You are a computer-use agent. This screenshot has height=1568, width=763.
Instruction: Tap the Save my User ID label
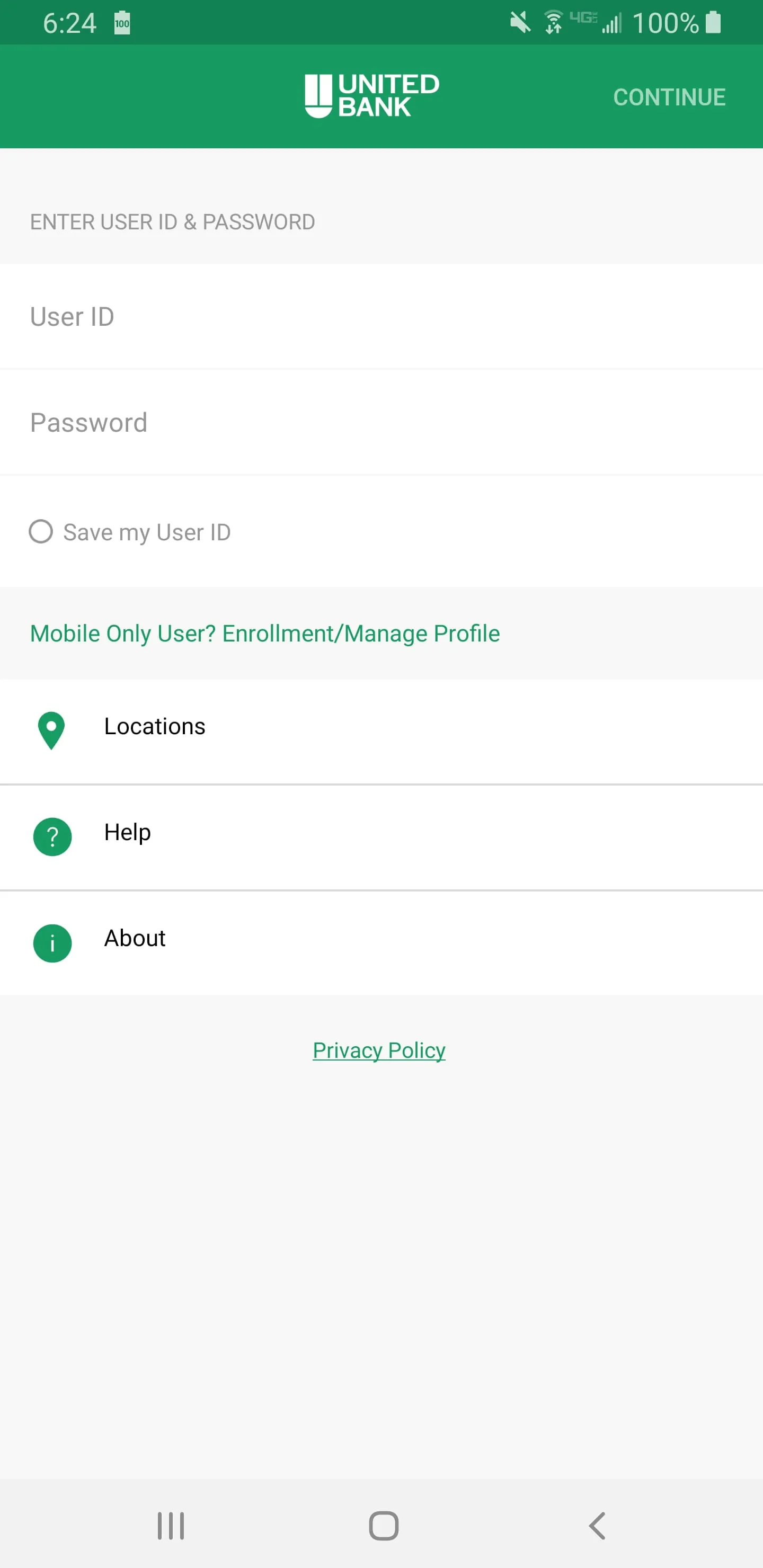pyautogui.click(x=147, y=532)
